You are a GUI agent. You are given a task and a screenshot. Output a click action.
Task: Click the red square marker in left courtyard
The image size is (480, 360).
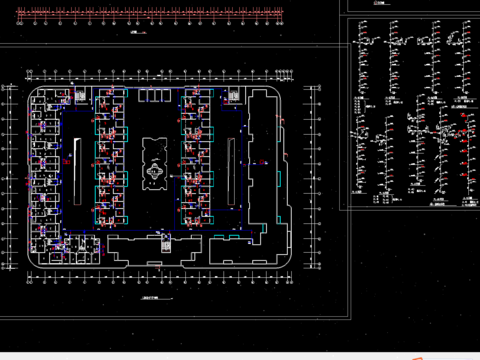[x=66, y=162]
